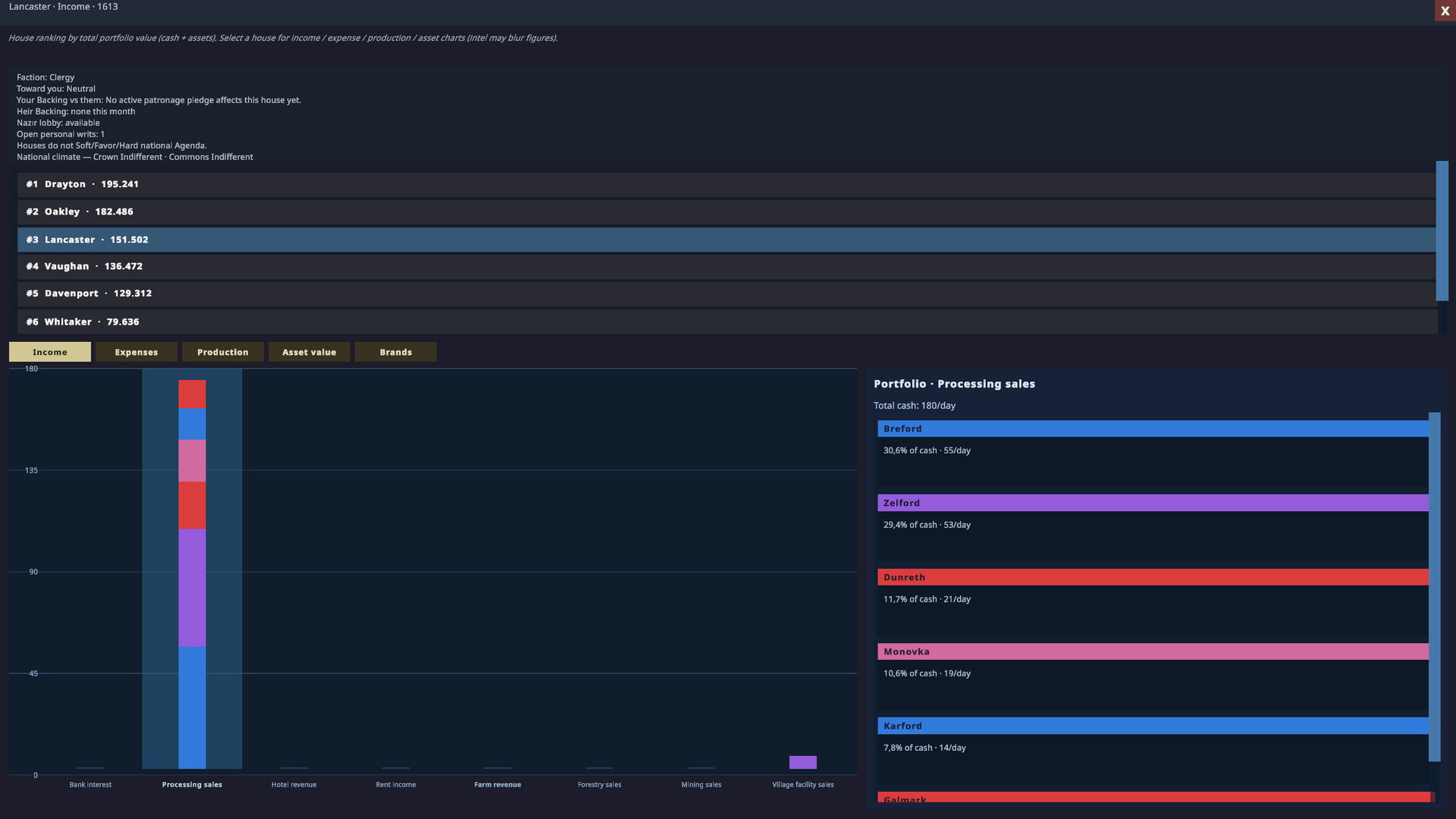Click the top red segment of Processing sales bar
1456x819 pixels.
click(192, 394)
